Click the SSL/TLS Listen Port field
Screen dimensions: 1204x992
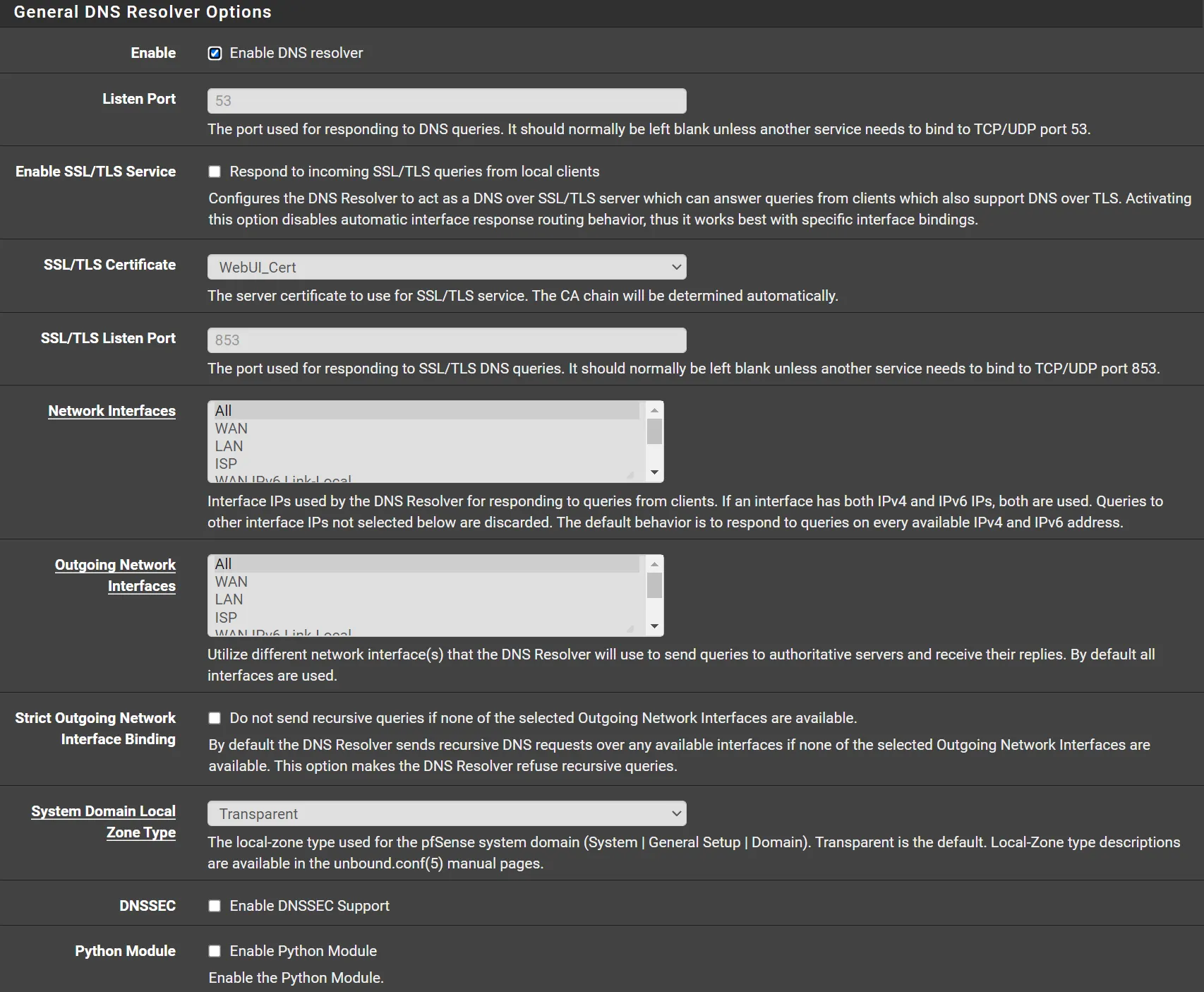pyautogui.click(x=446, y=340)
